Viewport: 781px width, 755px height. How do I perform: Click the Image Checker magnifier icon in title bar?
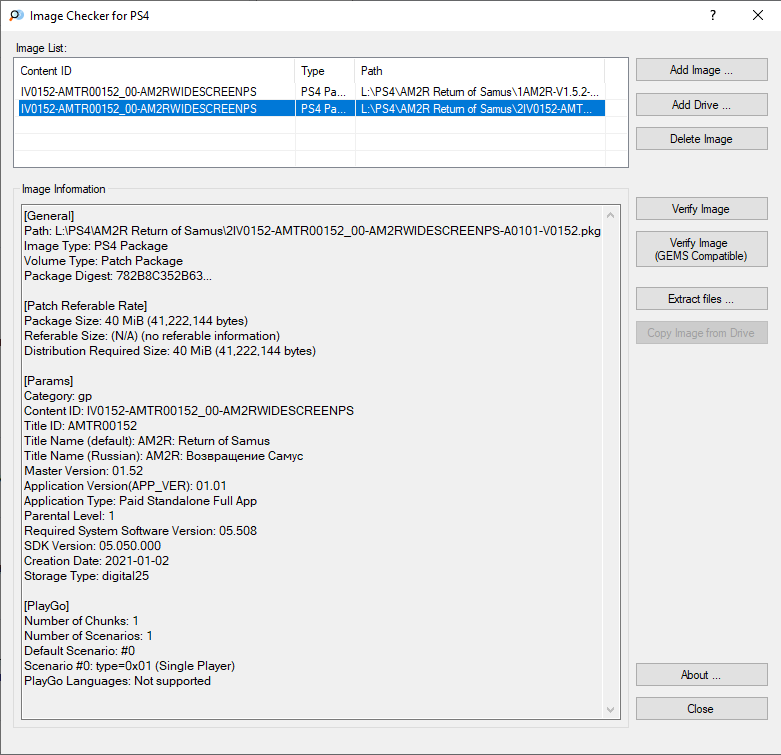coord(16,15)
